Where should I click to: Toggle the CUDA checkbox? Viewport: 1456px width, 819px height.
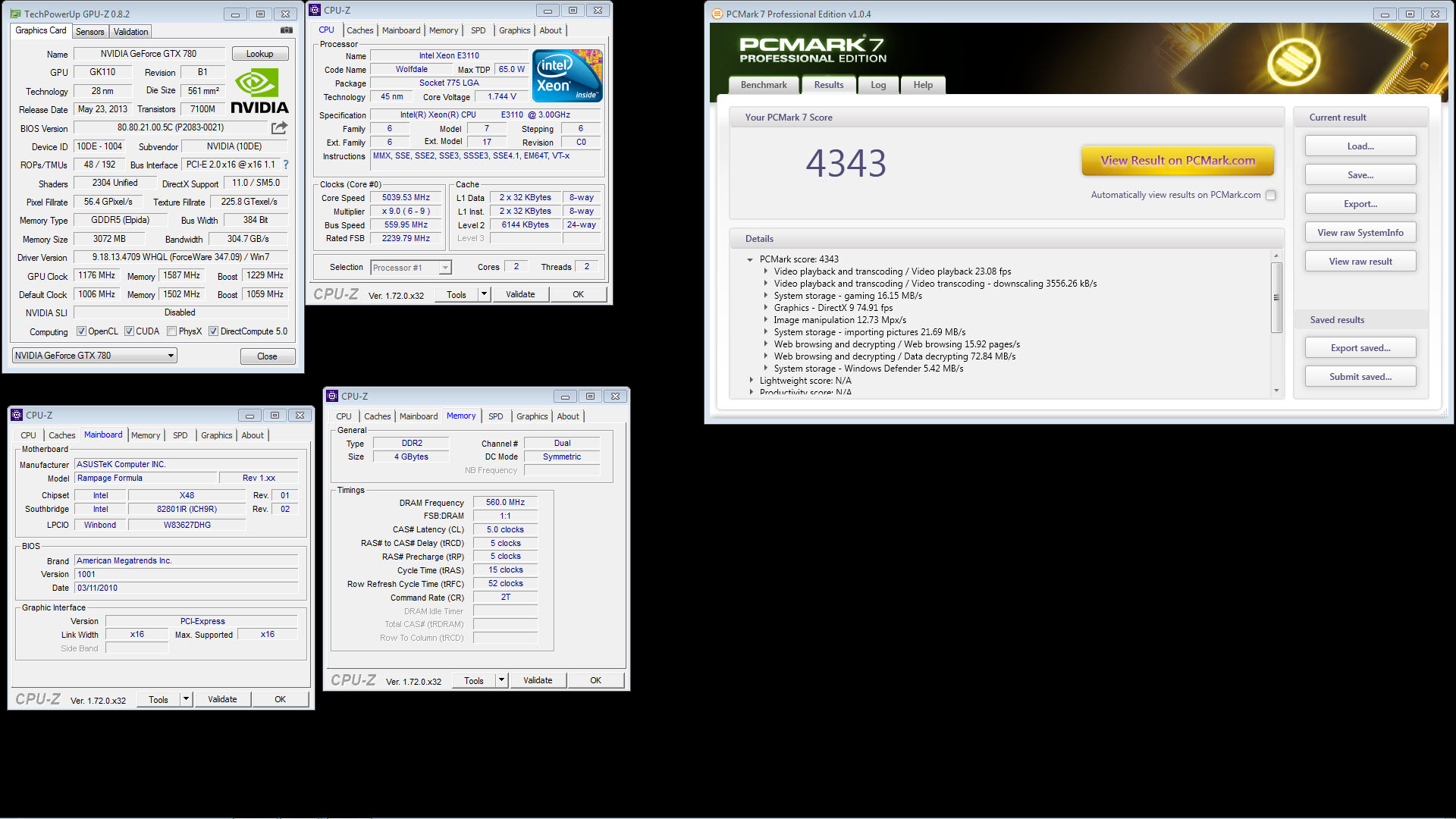(130, 331)
